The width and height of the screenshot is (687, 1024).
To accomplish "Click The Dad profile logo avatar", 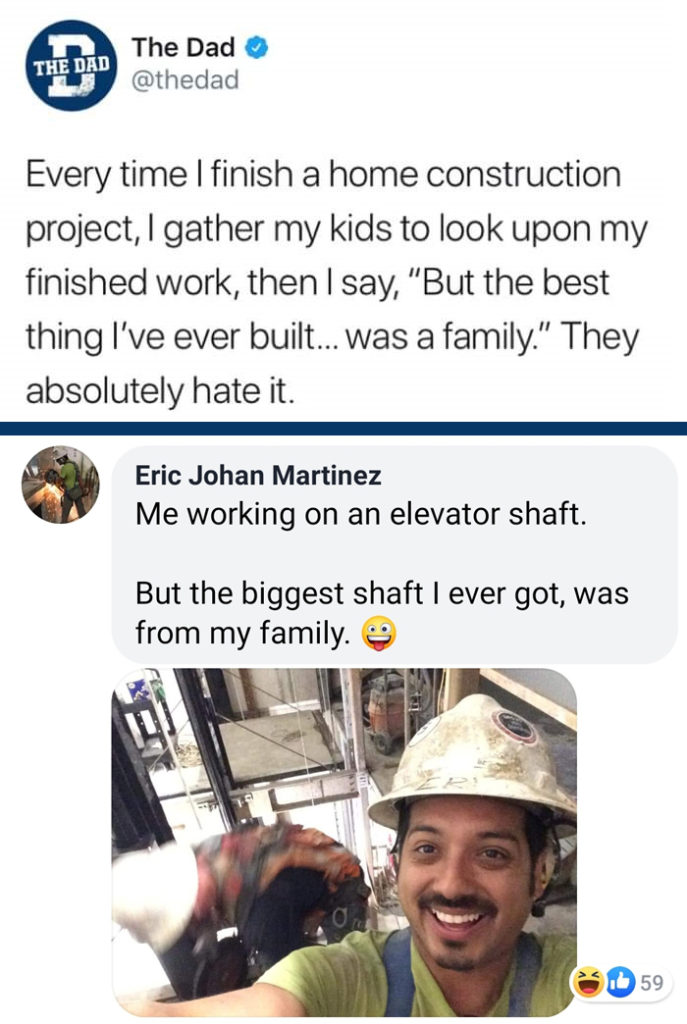I will coord(70,65).
